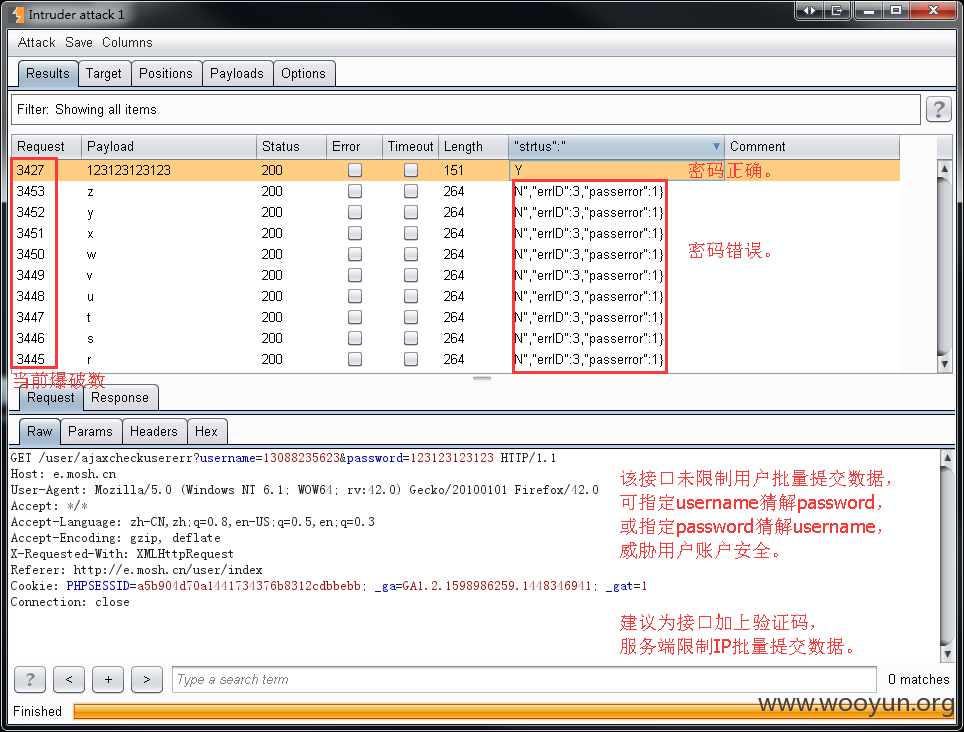This screenshot has height=732, width=964.
Task: Toggle Error checkbox in row 3450
Action: coord(355,254)
